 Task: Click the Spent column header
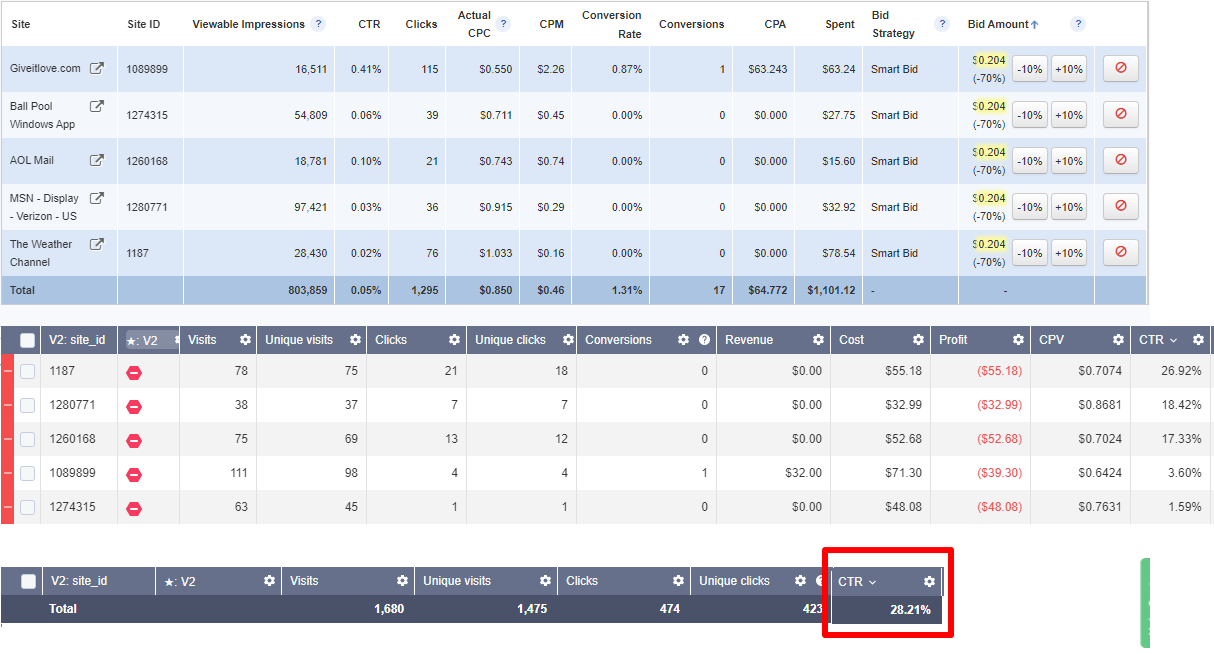[840, 24]
